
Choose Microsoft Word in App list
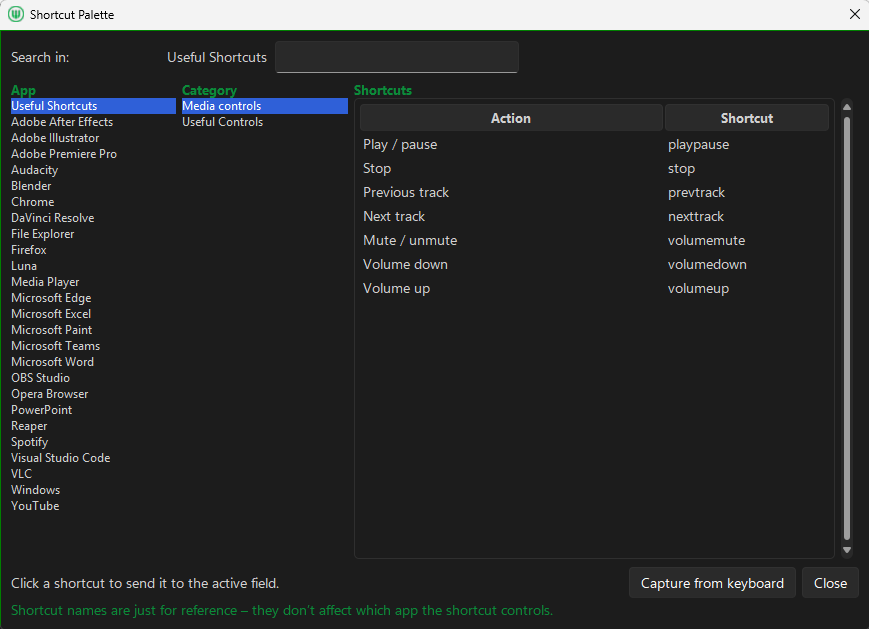53,363
